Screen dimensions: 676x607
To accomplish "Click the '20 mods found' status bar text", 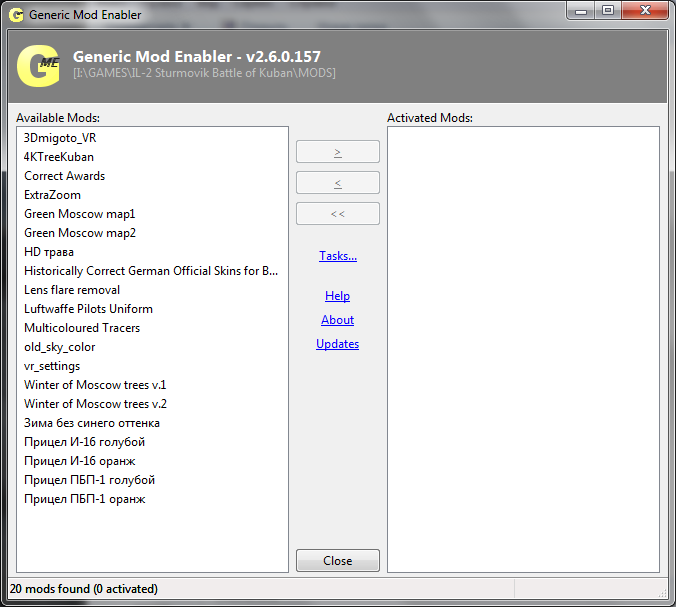I will pos(84,589).
